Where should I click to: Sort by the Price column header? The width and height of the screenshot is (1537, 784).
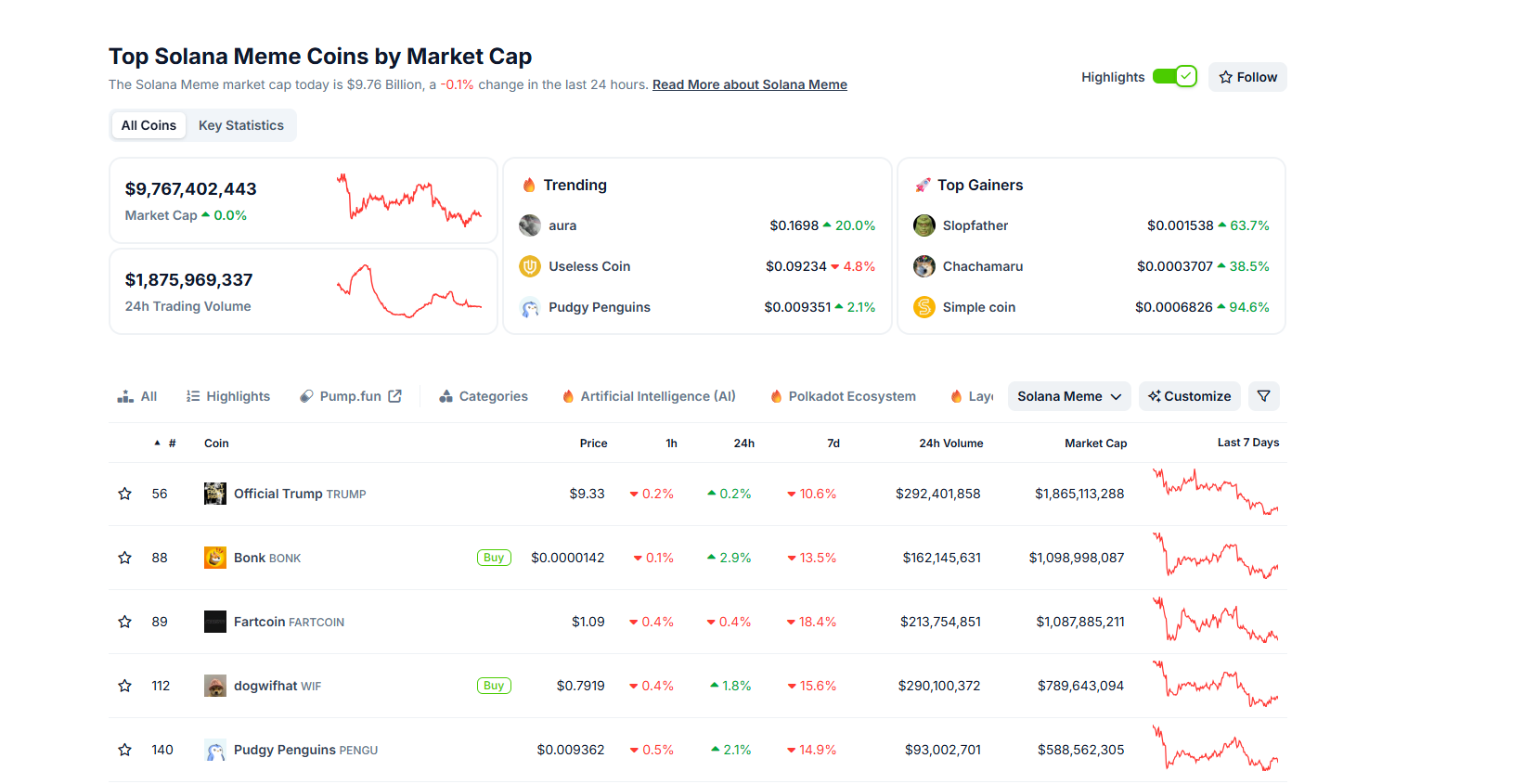594,443
